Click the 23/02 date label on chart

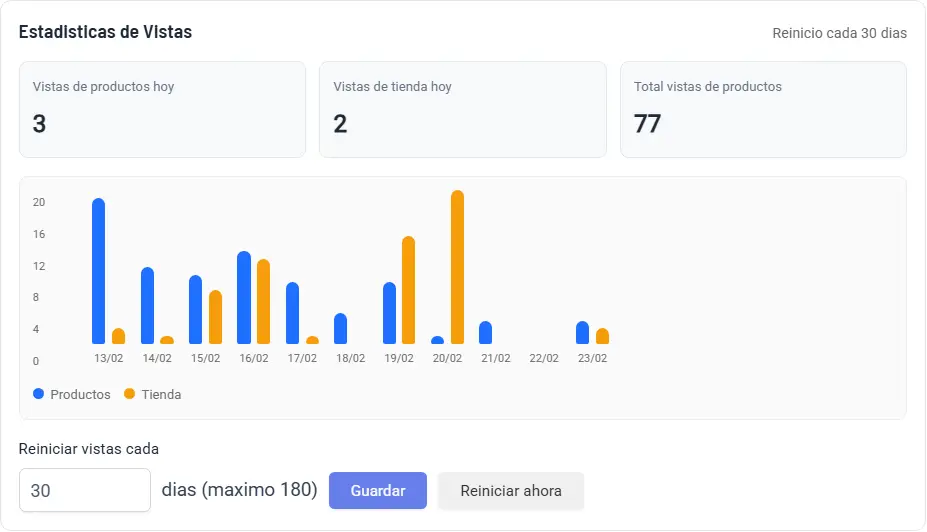point(592,358)
